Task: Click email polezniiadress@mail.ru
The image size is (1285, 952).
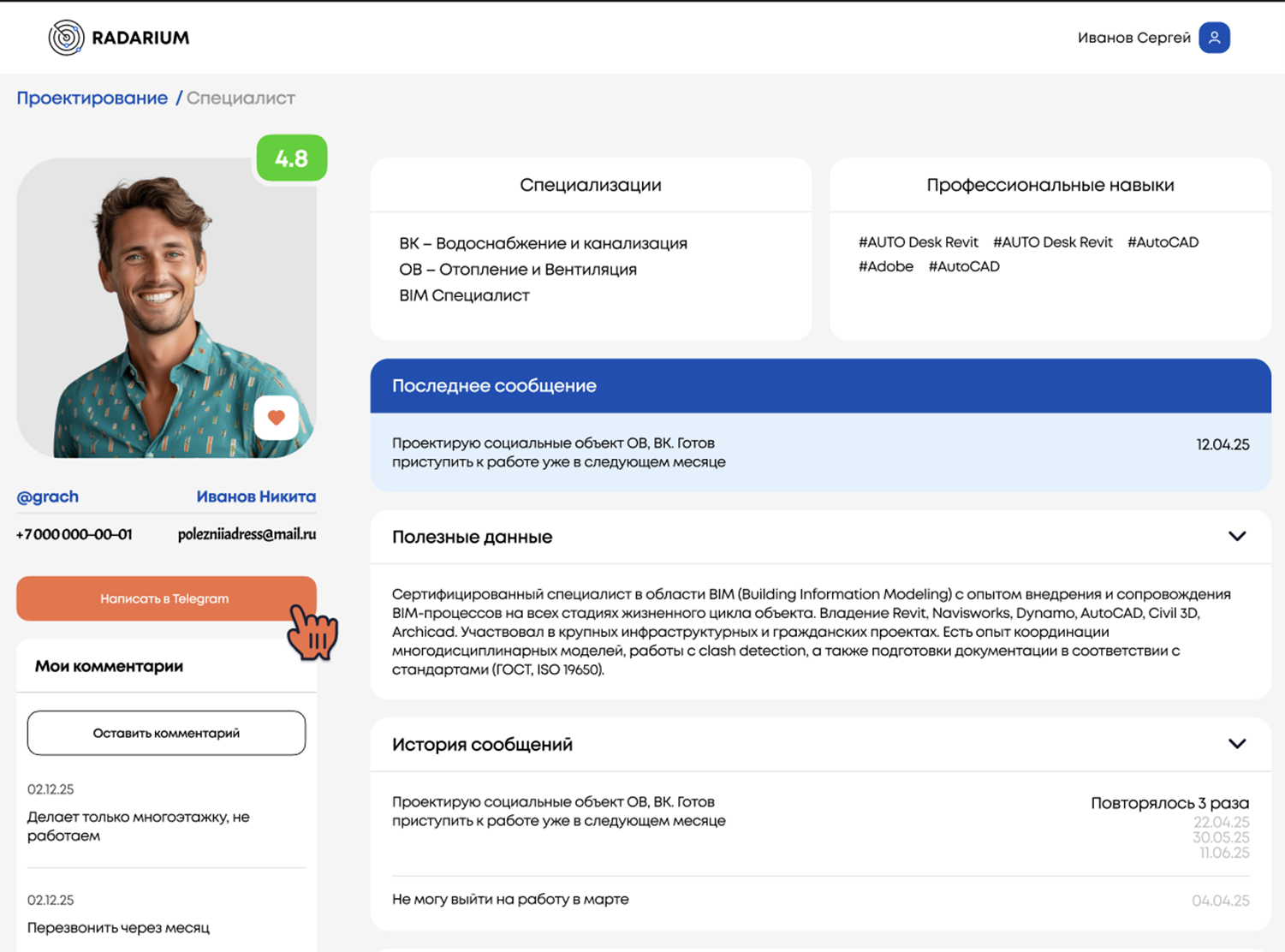Action: 247,534
